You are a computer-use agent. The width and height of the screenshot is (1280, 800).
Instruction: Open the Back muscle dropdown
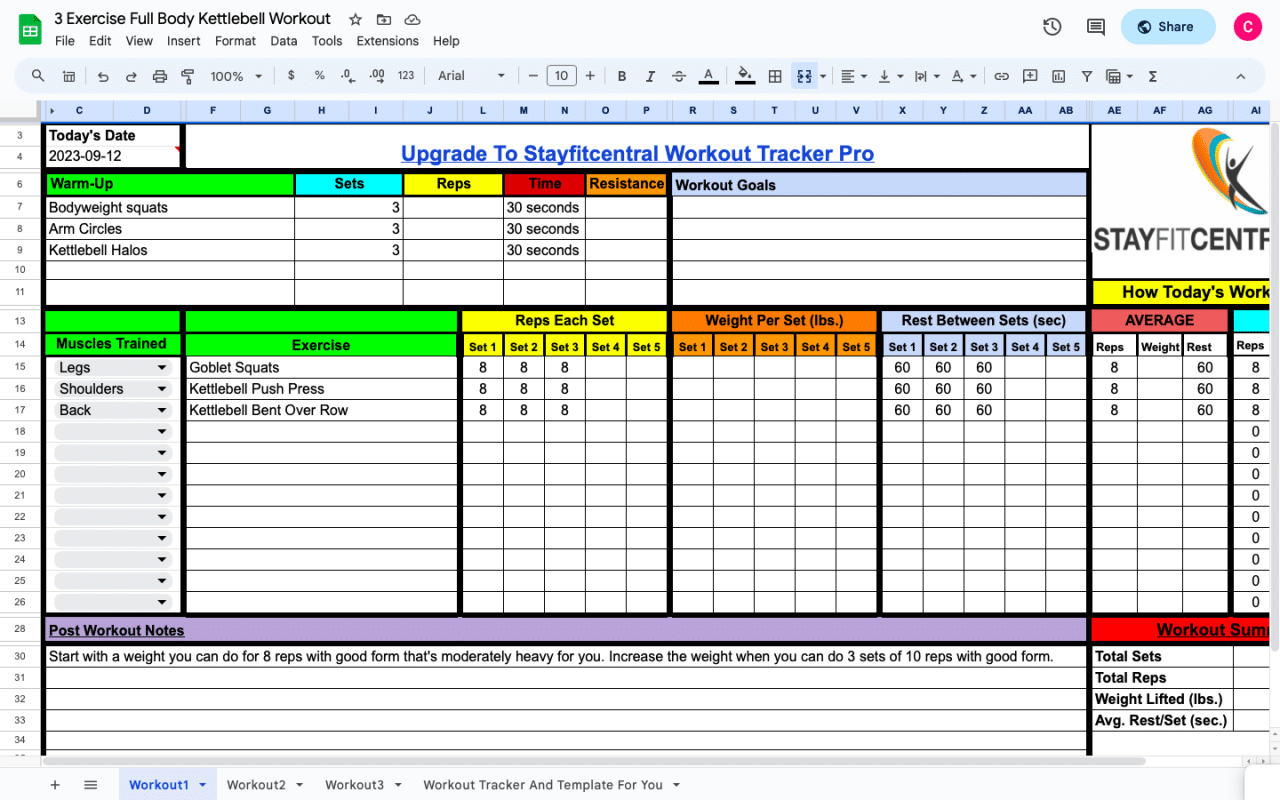click(x=162, y=410)
